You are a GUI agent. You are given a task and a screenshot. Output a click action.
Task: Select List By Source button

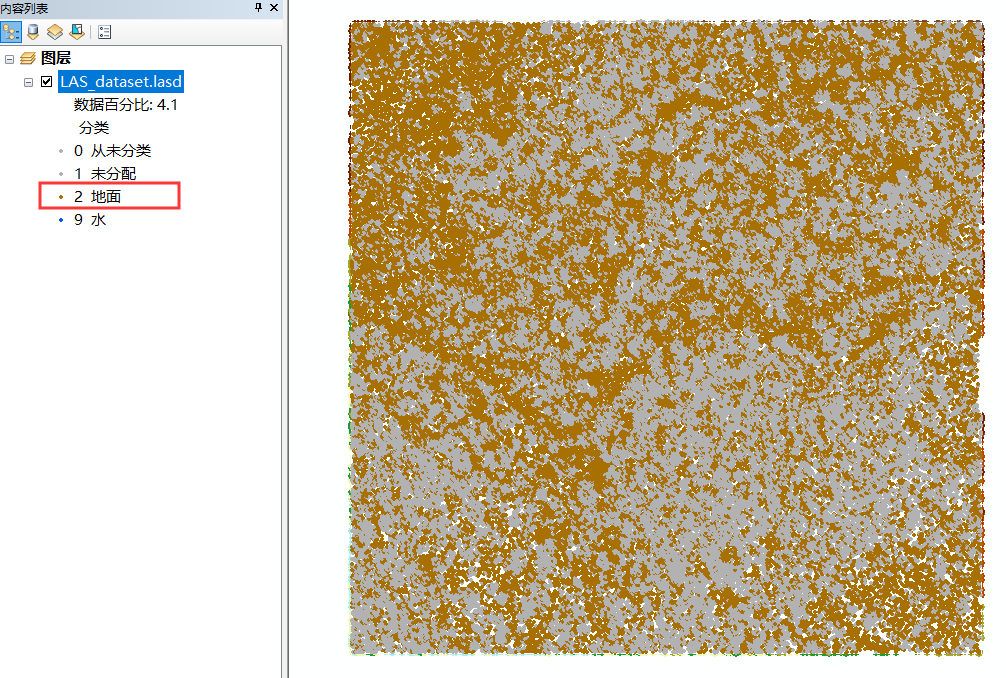click(x=33, y=31)
